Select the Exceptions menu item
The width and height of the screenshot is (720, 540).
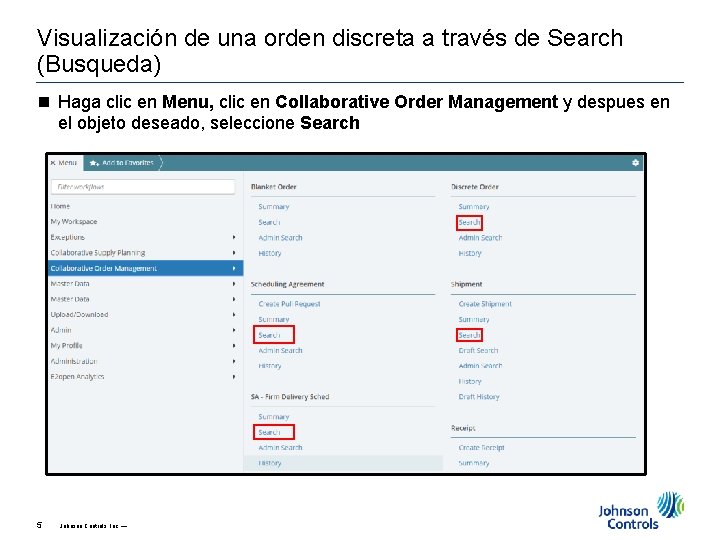coord(68,237)
